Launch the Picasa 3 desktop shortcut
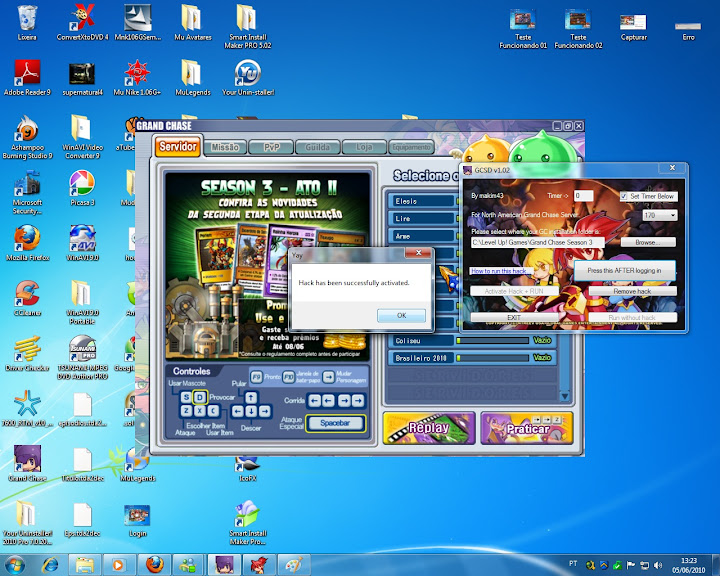 (82, 188)
